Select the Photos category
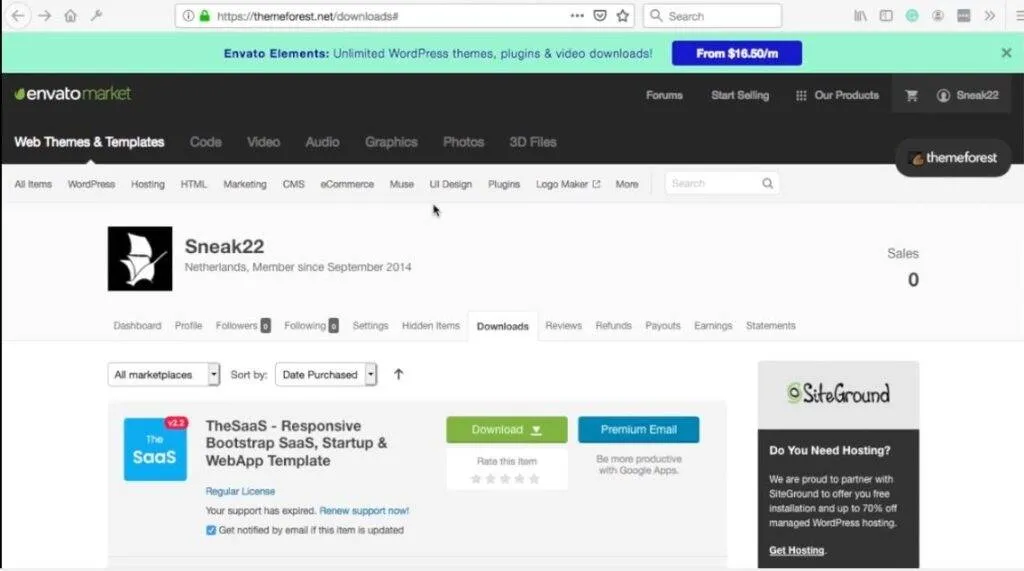1024x571 pixels. coord(463,142)
